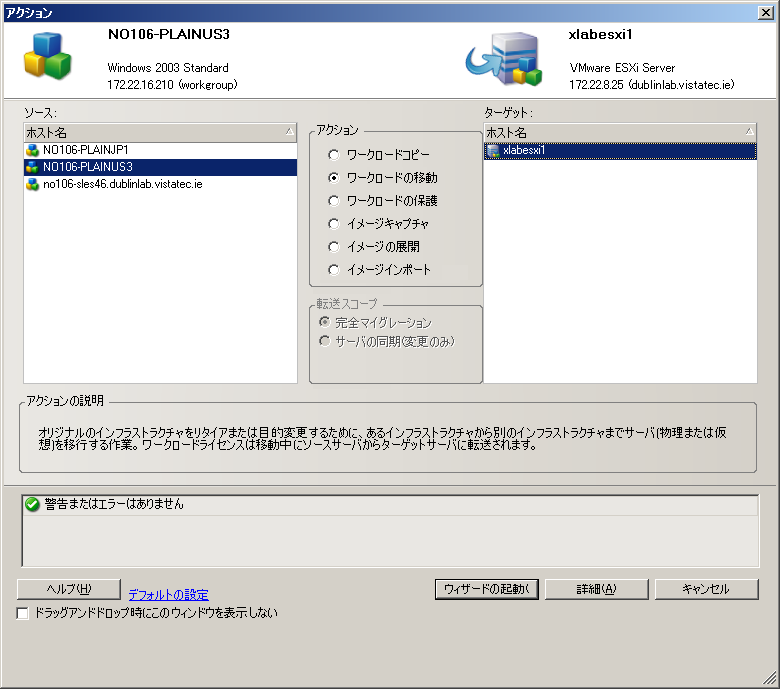Select the イメージキャプチャ radio button
The image size is (780, 689).
334,224
